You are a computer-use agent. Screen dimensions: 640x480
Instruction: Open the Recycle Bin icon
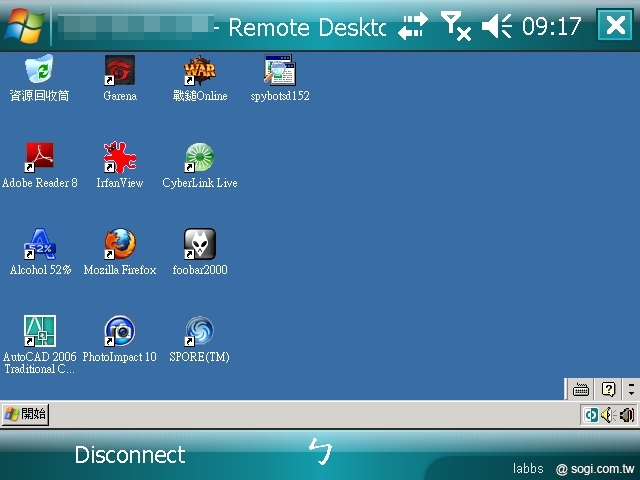point(39,71)
